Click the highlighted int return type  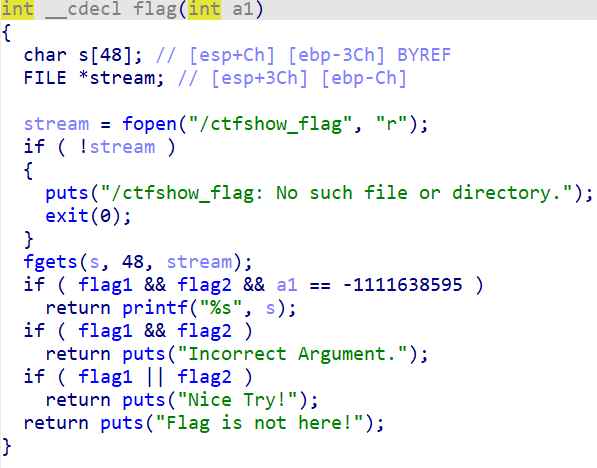coord(18,9)
